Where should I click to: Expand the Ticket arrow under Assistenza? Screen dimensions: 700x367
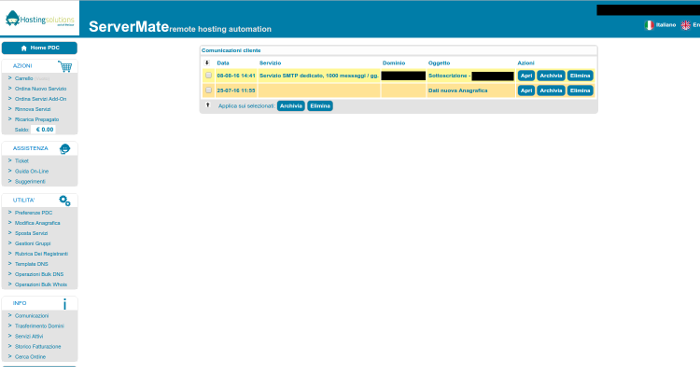[10, 160]
